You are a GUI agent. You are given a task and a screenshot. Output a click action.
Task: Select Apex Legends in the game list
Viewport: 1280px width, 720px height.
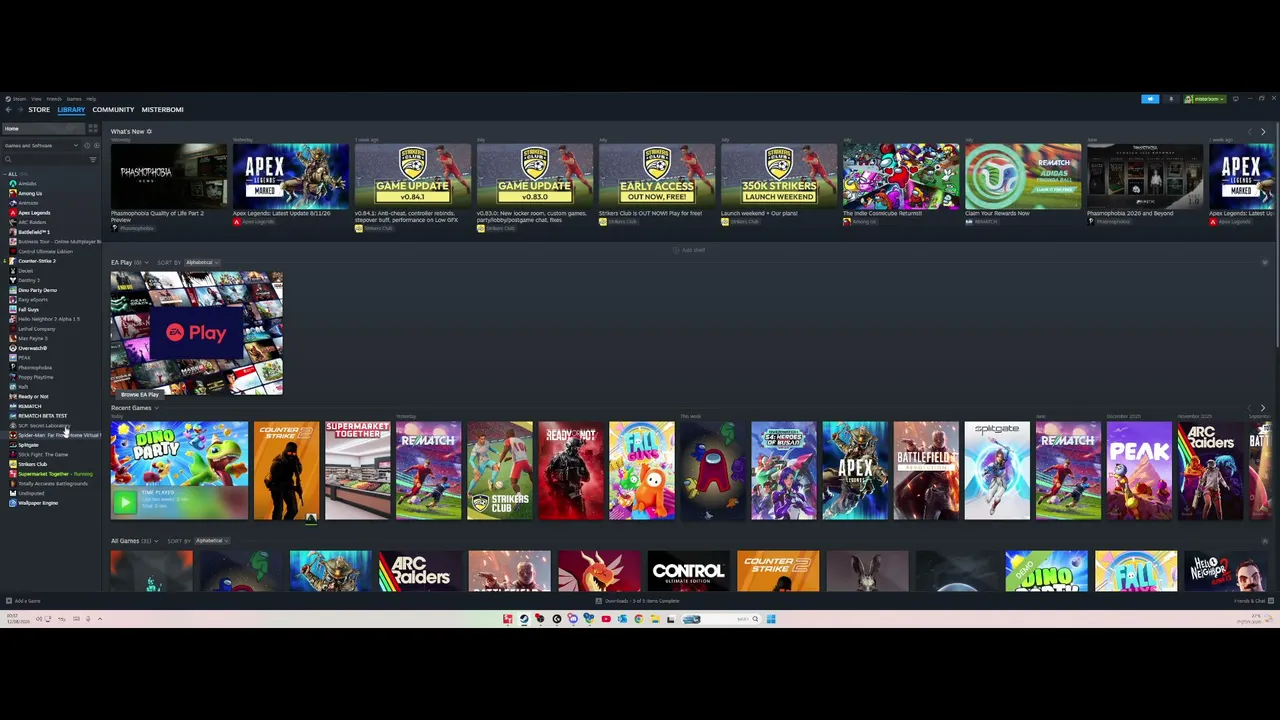pos(32,213)
